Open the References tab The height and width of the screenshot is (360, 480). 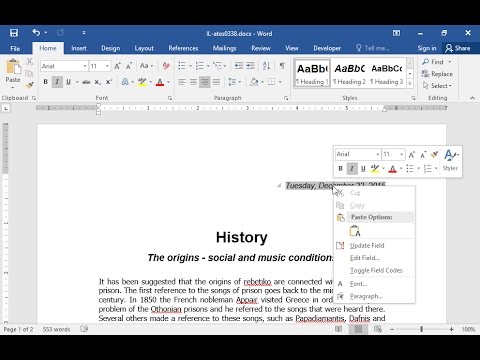[183, 48]
